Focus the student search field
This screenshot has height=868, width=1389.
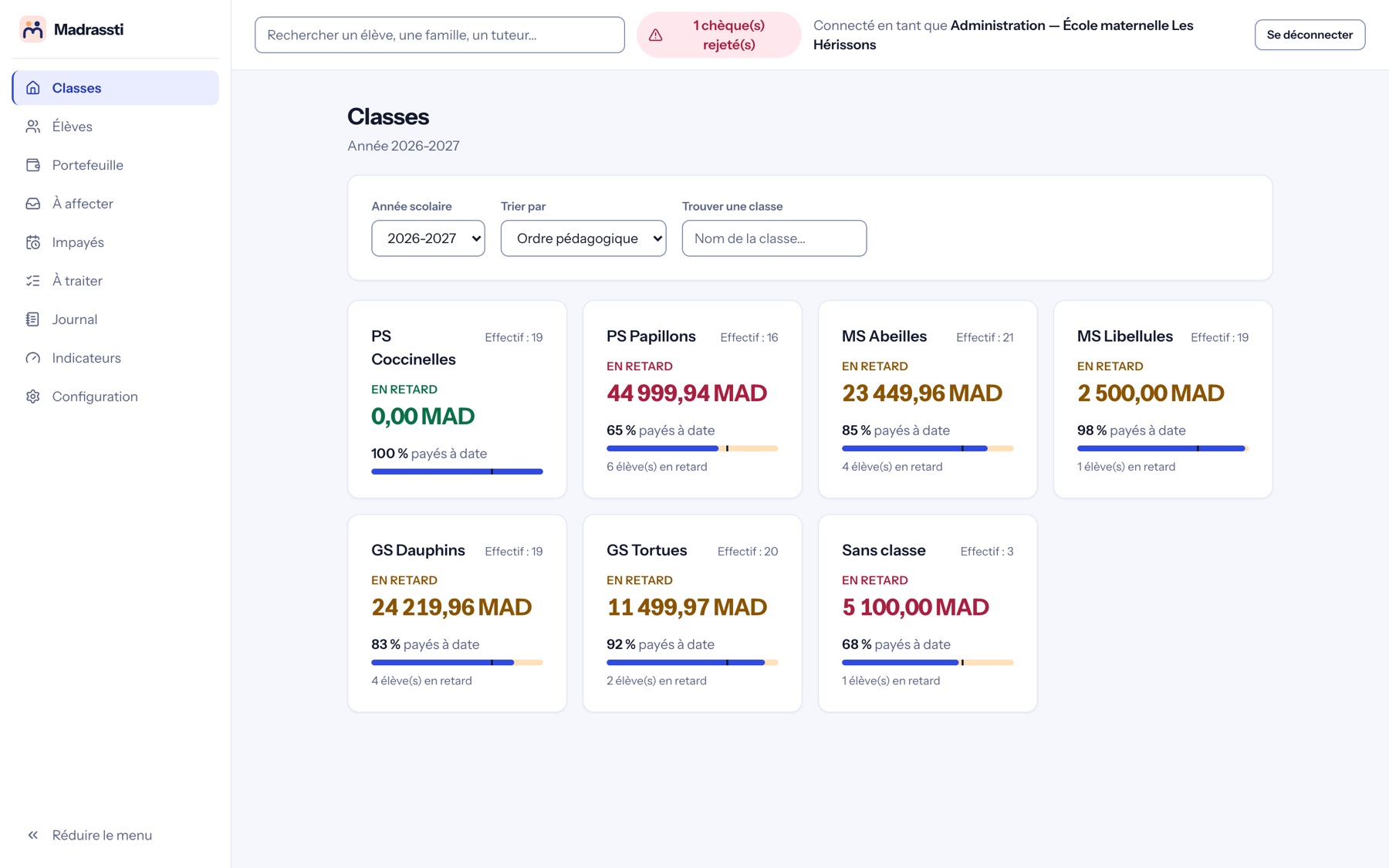click(x=440, y=35)
